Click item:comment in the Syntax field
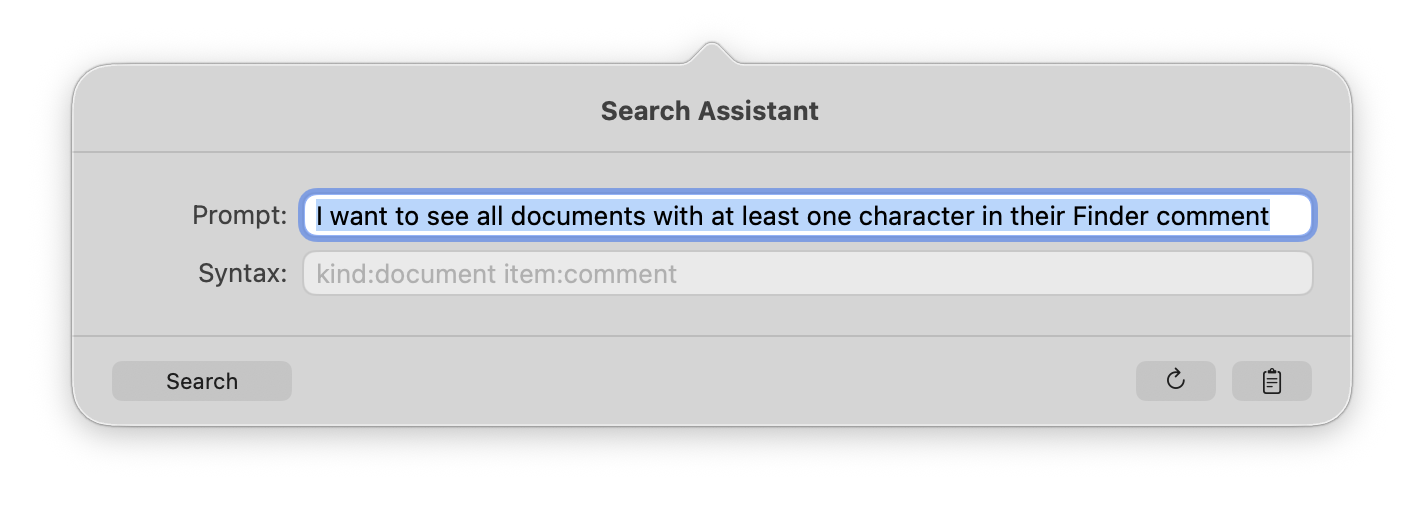Image resolution: width=1424 pixels, height=506 pixels. 589,273
